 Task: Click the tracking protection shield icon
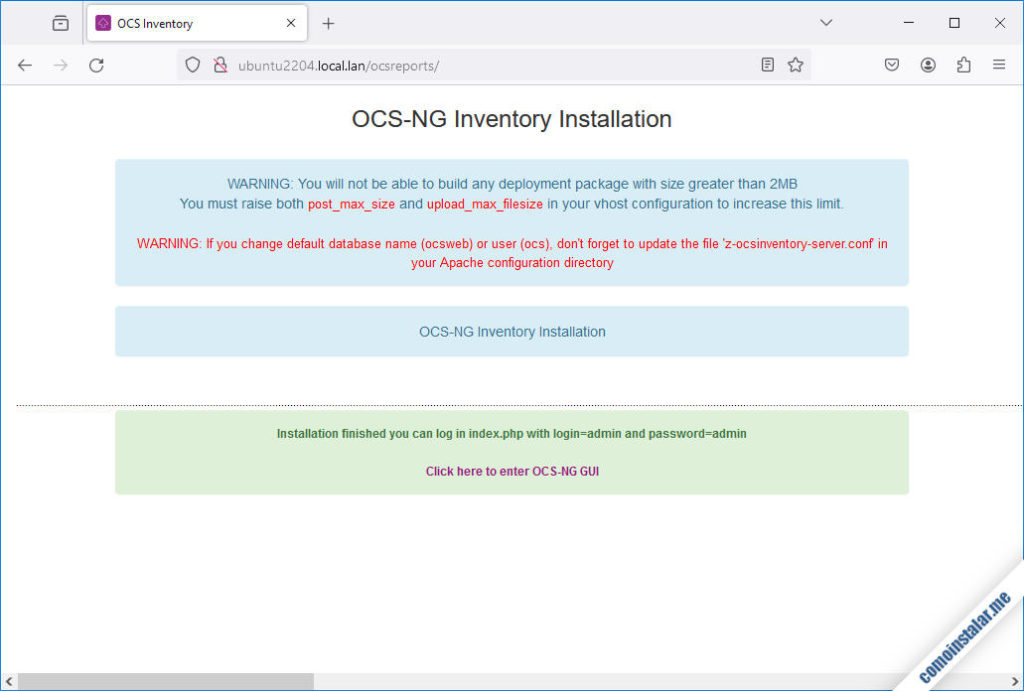(191, 64)
